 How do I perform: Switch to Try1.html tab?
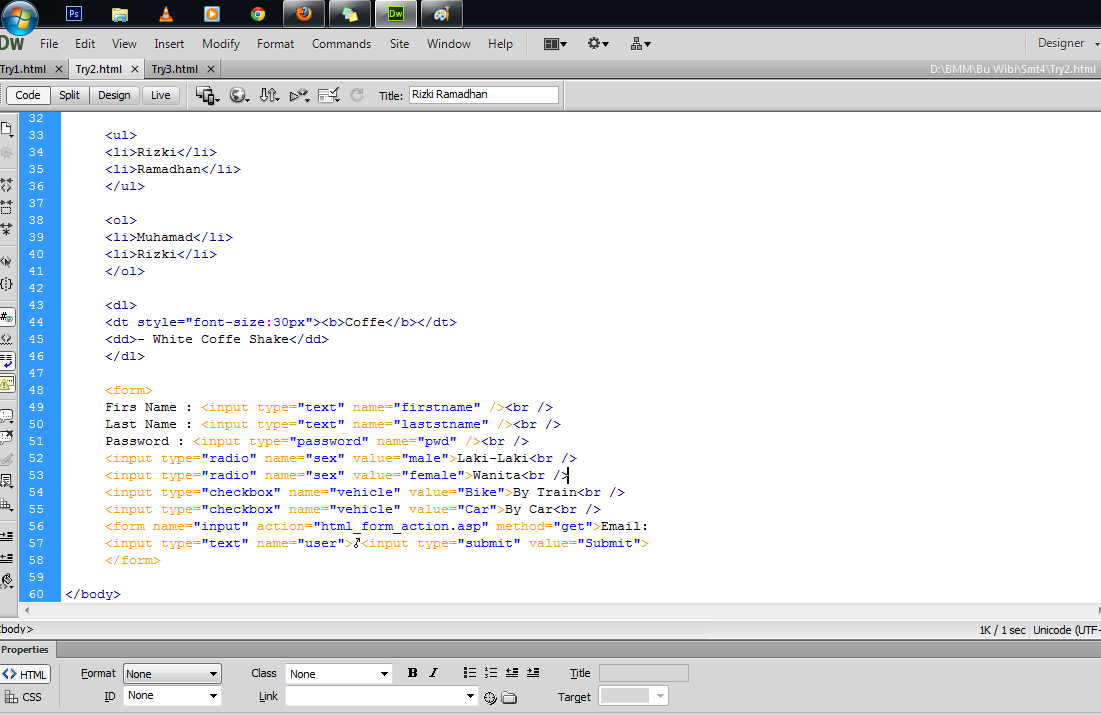[x=23, y=69]
